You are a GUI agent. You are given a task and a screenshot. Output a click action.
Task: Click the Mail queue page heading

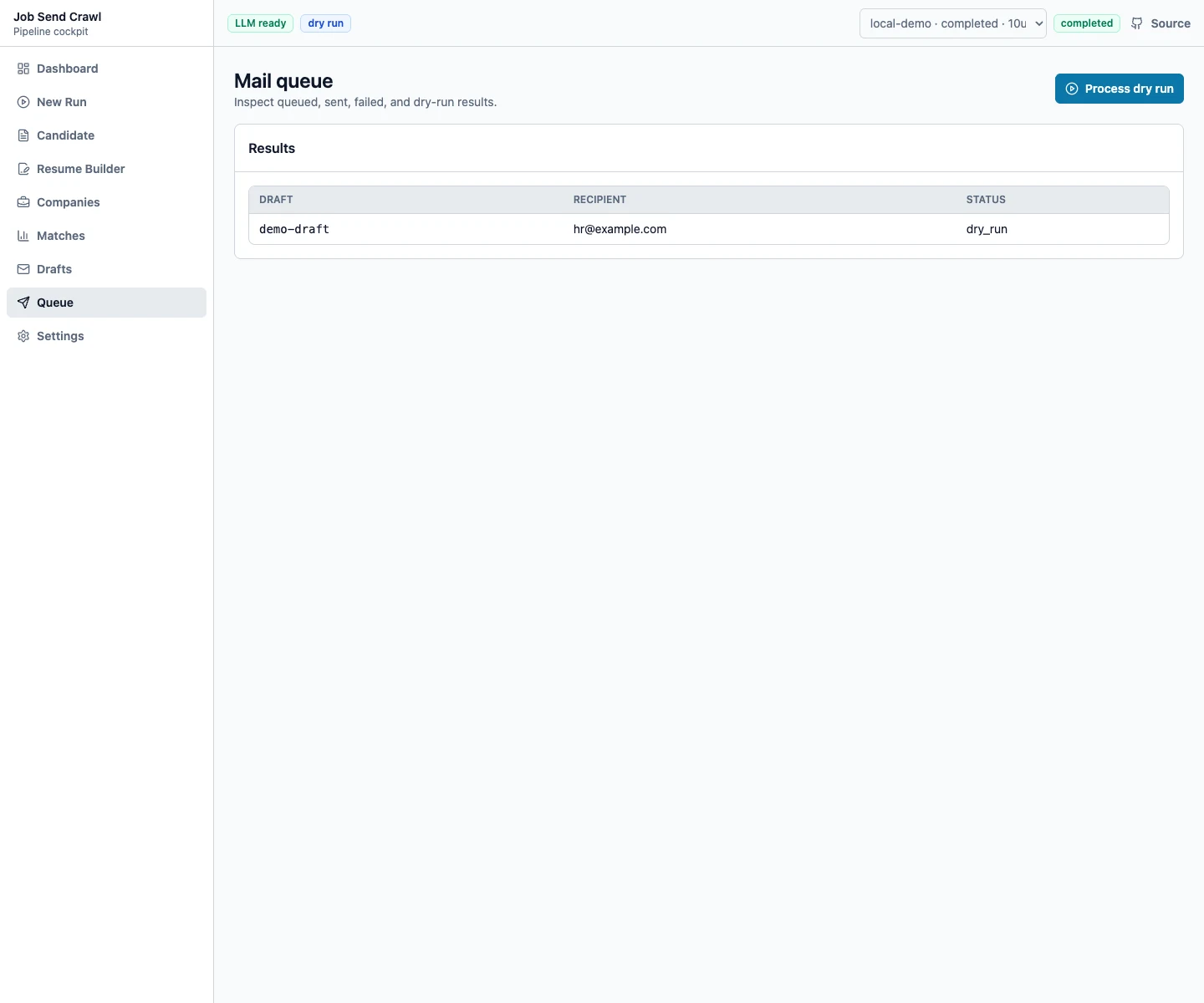(283, 81)
